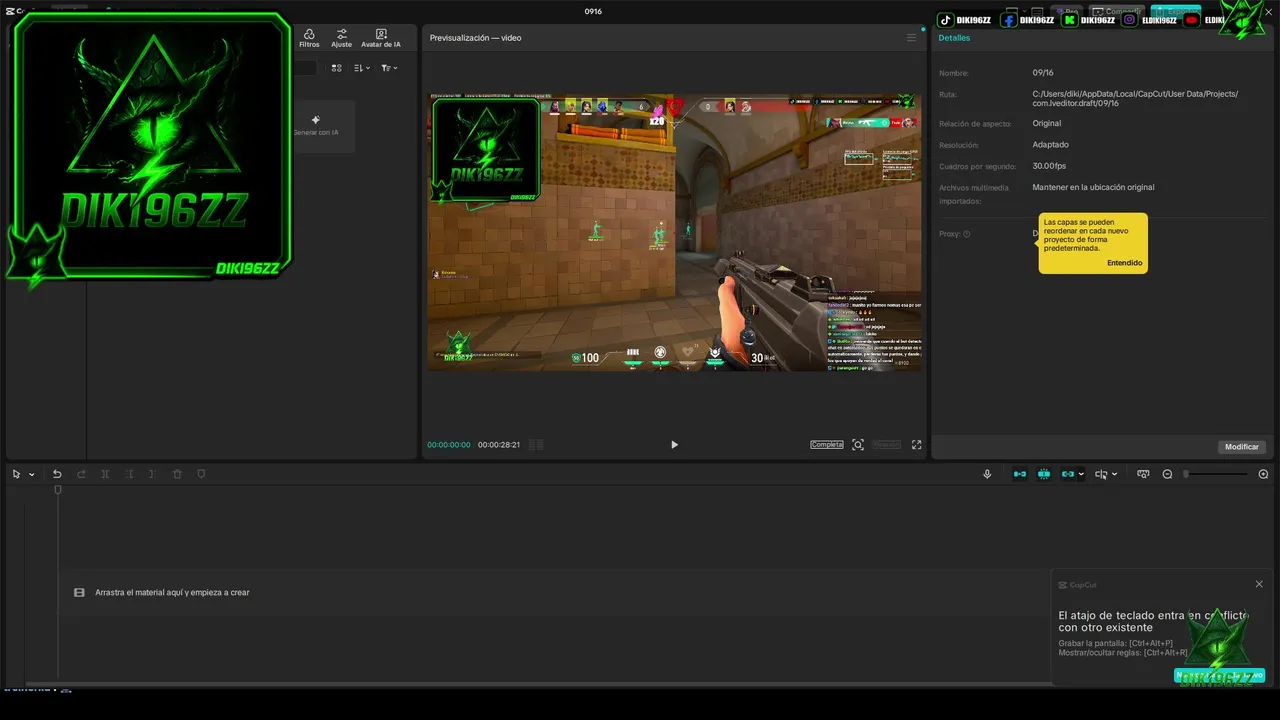The width and height of the screenshot is (1280, 720).
Task: Click the game video preview frame
Action: point(675,232)
